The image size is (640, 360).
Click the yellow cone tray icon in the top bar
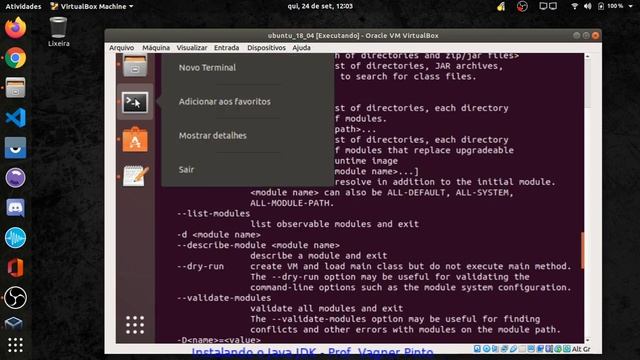(501, 6)
